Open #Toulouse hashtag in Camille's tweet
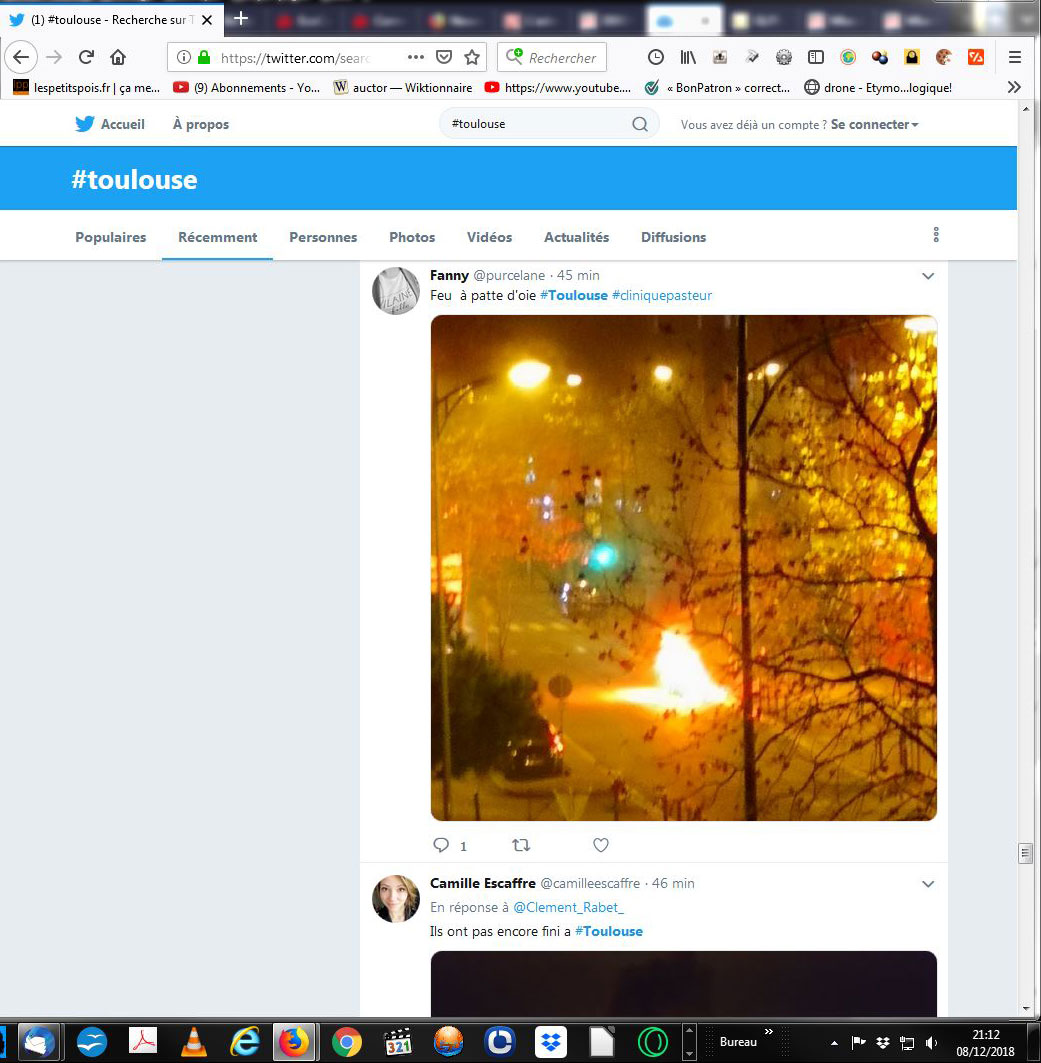This screenshot has width=1041, height=1063. (609, 931)
